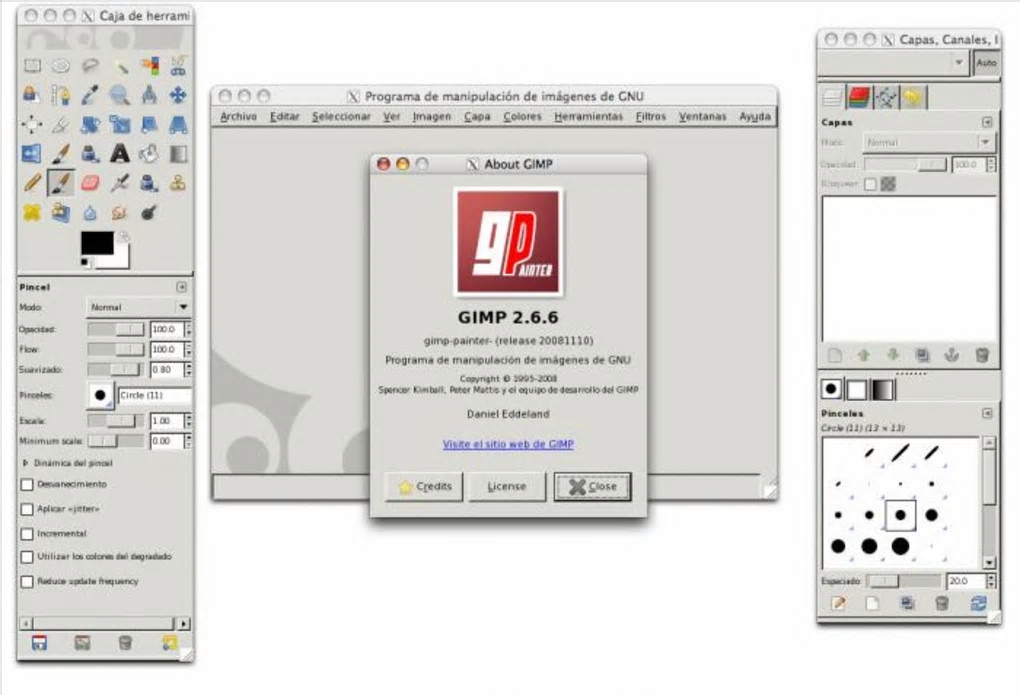Select the Rectangle Select tool

[32, 66]
